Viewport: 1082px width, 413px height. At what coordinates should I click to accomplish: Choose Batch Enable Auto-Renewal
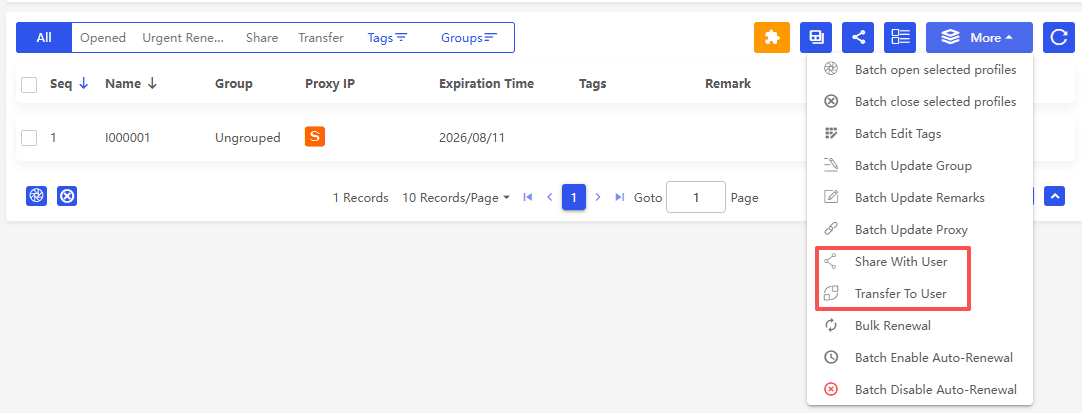click(x=920, y=358)
